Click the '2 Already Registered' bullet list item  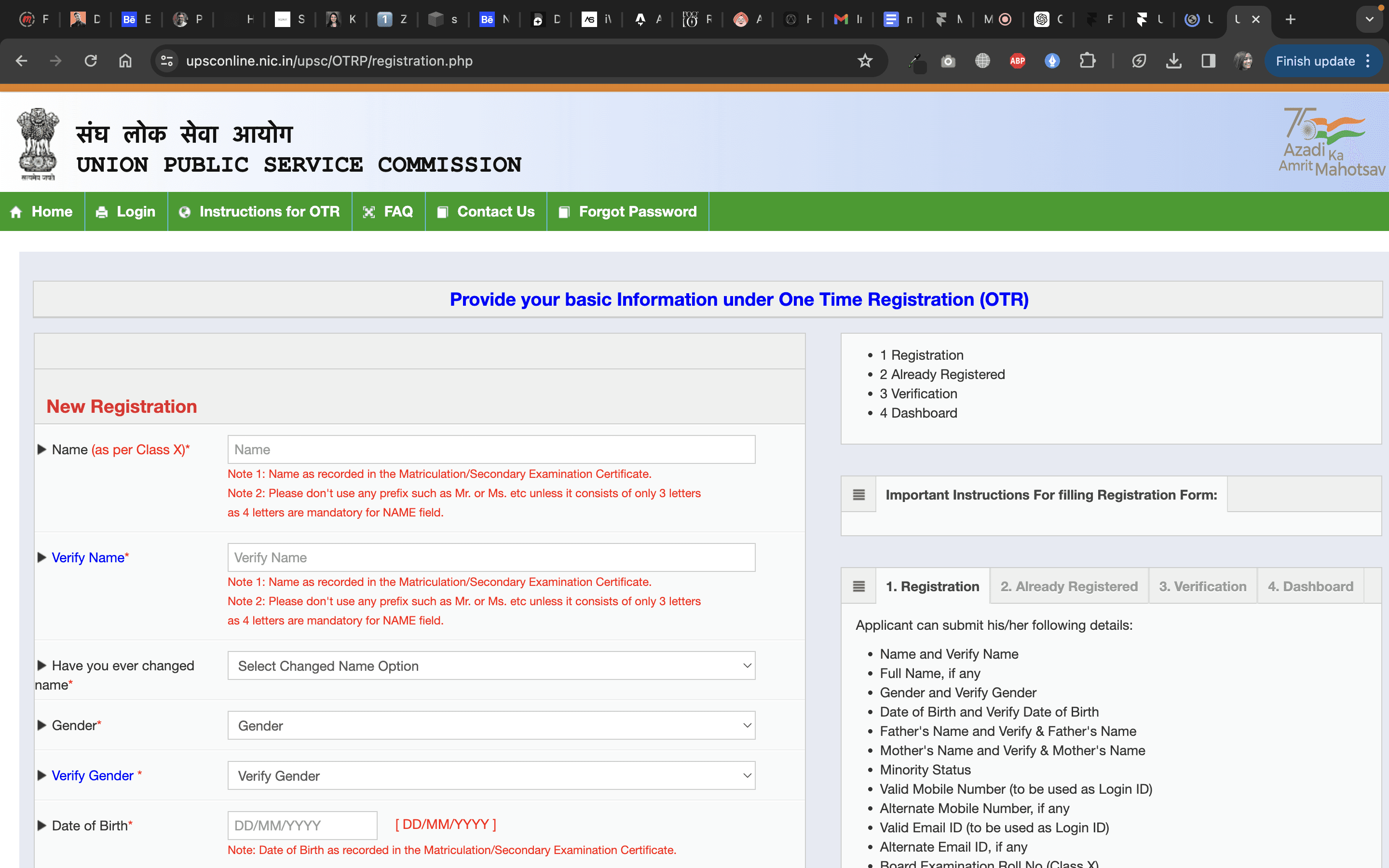coord(942,374)
